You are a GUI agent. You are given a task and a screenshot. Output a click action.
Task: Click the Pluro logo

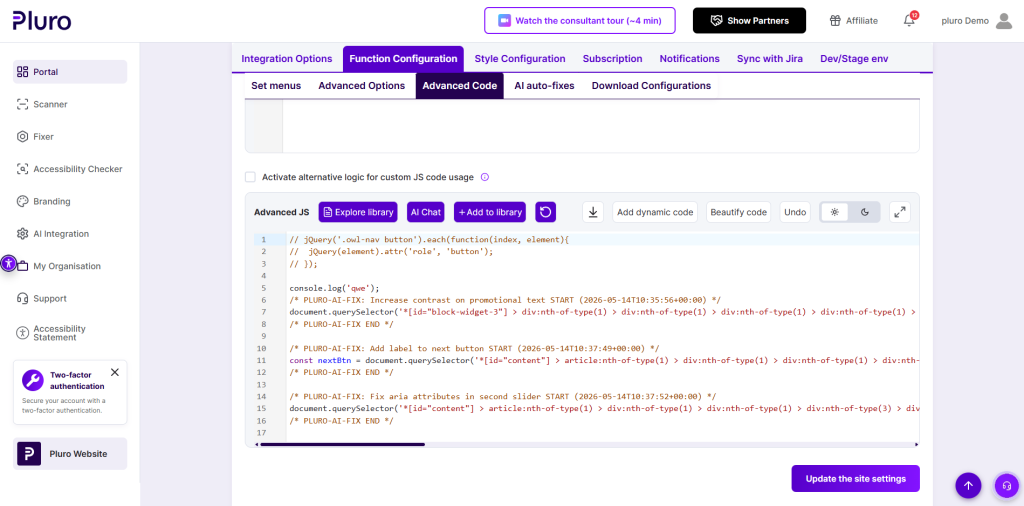coord(42,21)
